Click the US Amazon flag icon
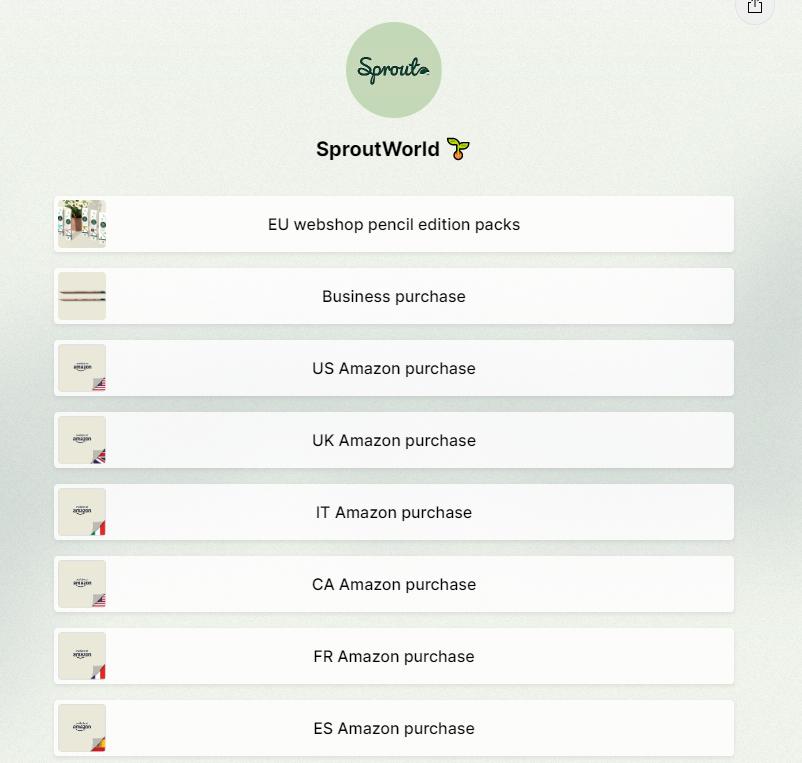 coord(98,383)
